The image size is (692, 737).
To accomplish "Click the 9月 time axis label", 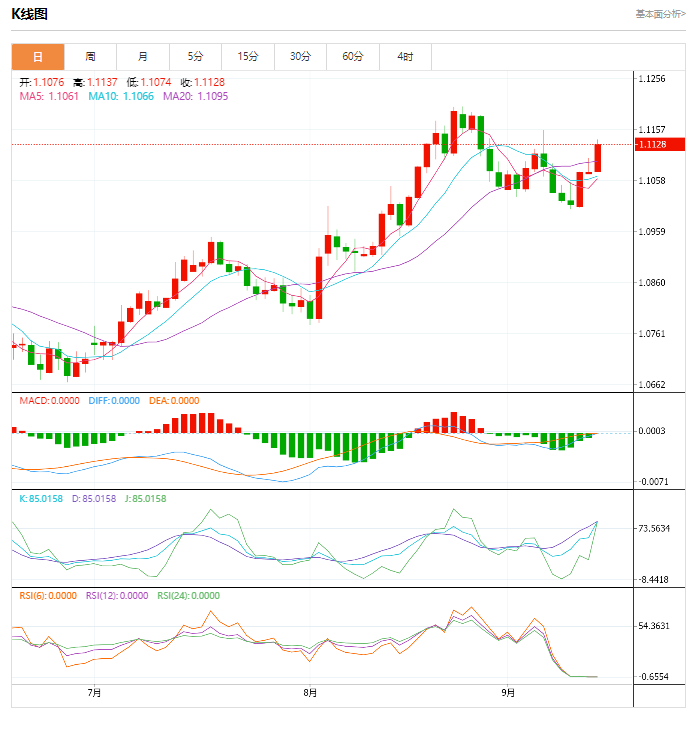I will (508, 693).
